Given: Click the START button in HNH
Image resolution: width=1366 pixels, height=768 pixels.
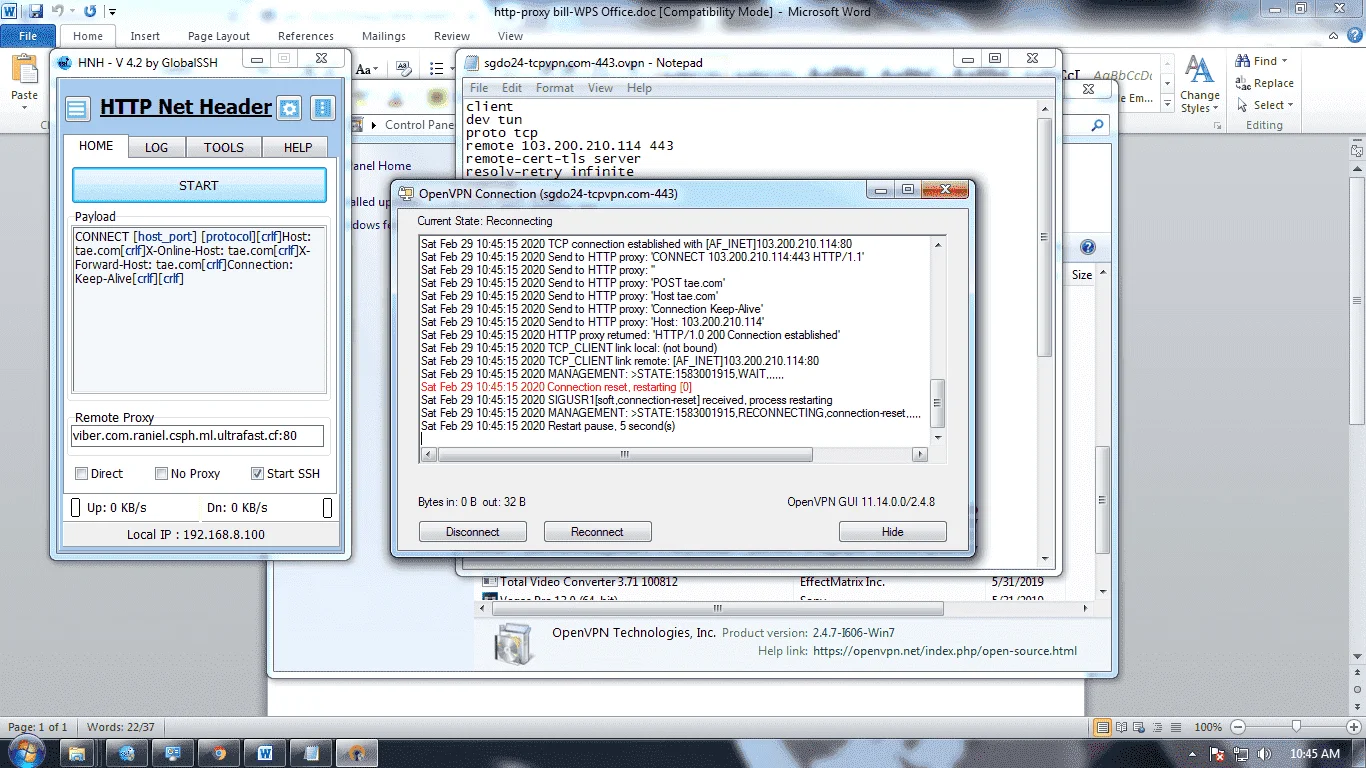Looking at the screenshot, I should [199, 186].
